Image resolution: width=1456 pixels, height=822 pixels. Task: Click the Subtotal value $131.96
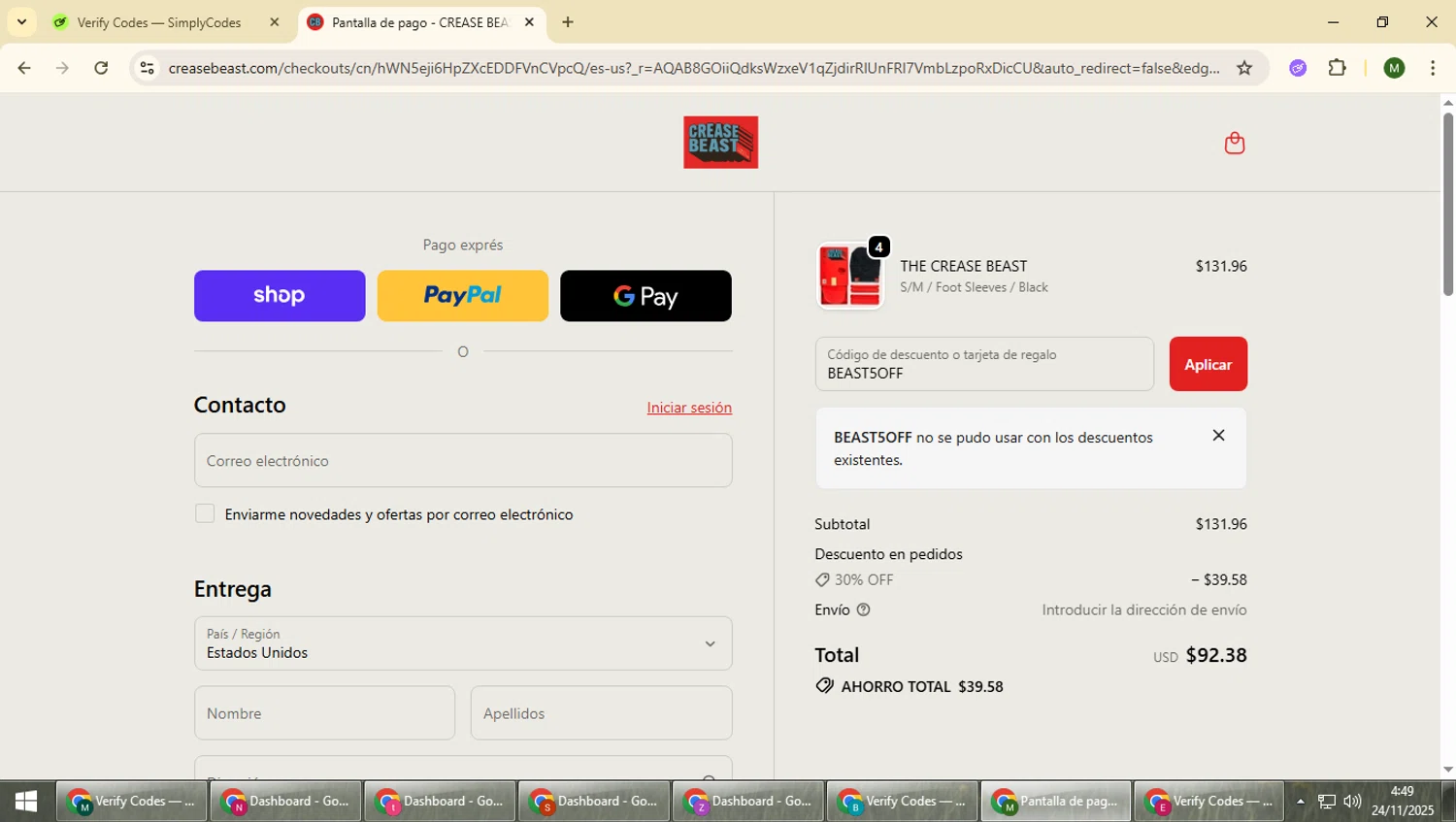(x=1221, y=524)
